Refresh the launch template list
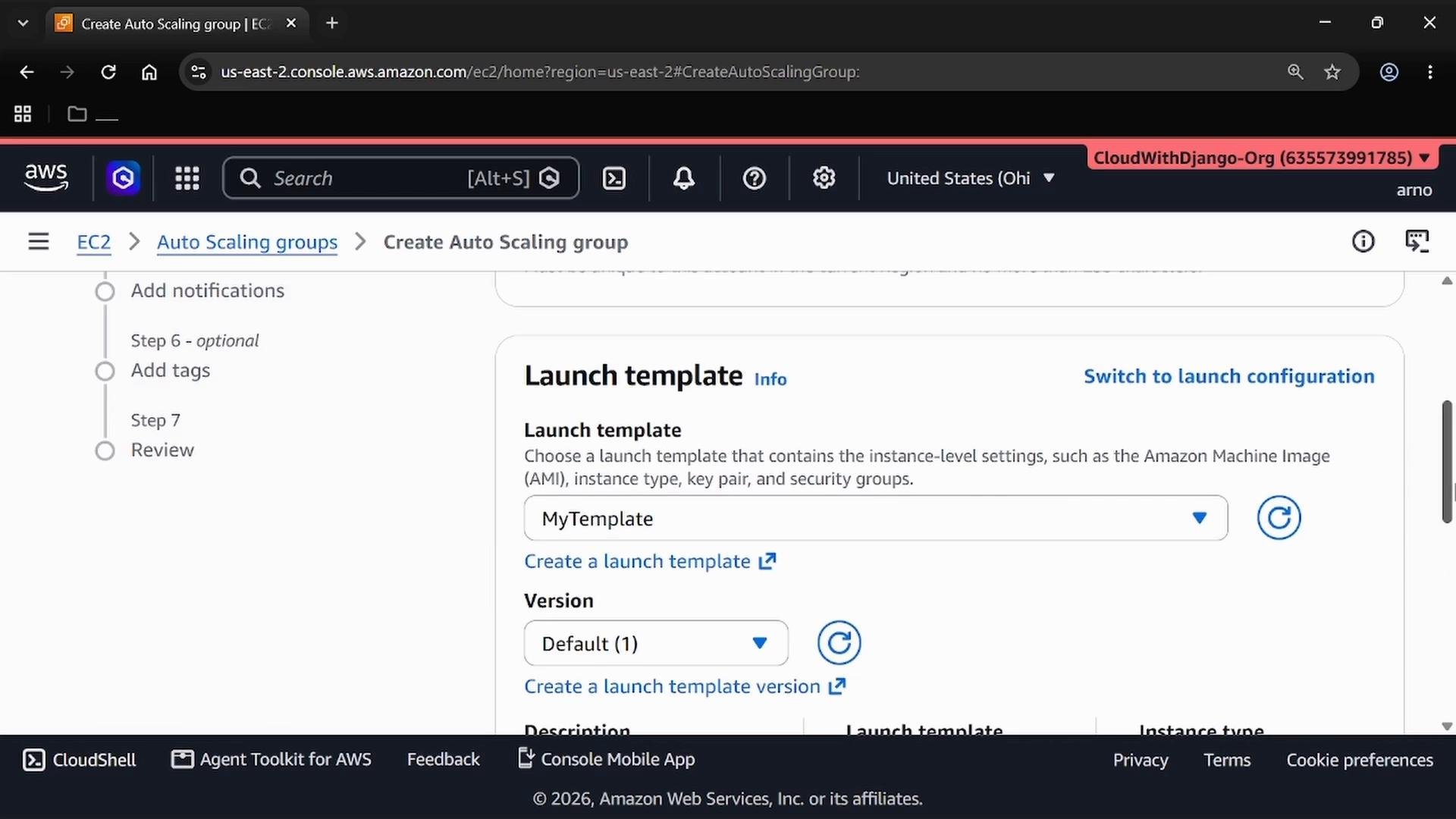This screenshot has height=819, width=1456. pyautogui.click(x=1279, y=518)
